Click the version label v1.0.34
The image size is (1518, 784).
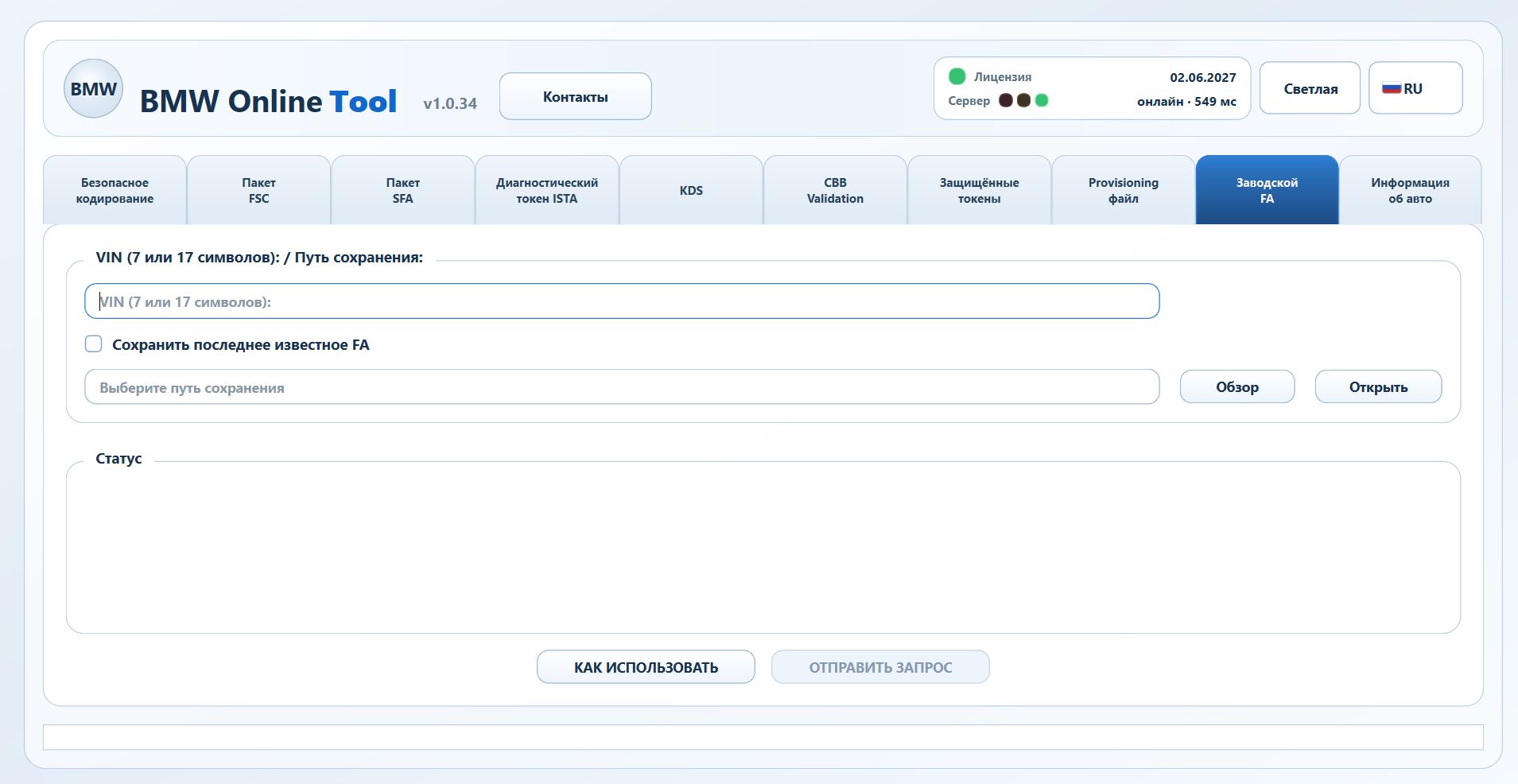(x=450, y=103)
